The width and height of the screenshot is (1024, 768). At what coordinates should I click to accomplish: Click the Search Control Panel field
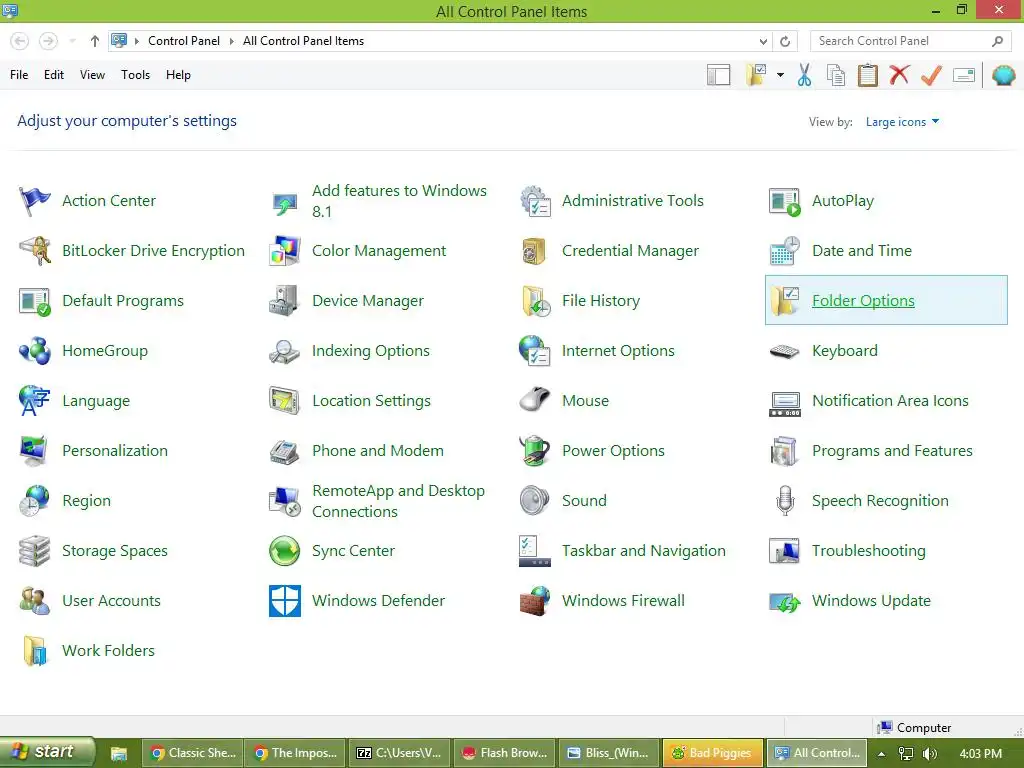point(910,41)
